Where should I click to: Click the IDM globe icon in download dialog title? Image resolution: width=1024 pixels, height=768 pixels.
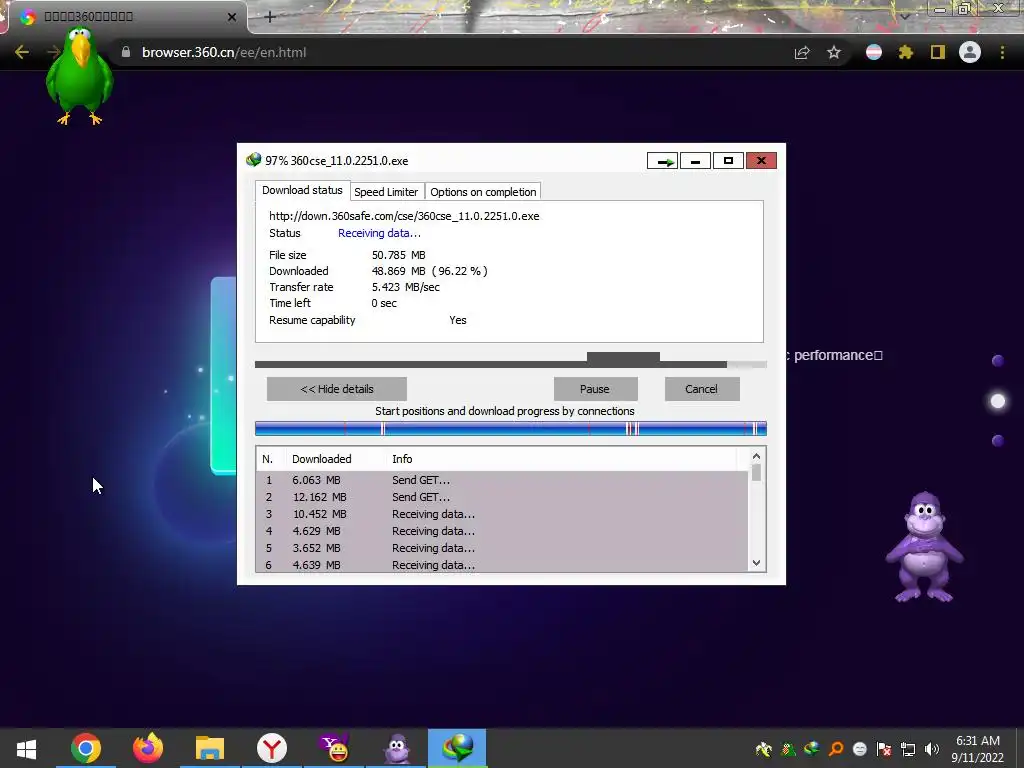pos(253,160)
